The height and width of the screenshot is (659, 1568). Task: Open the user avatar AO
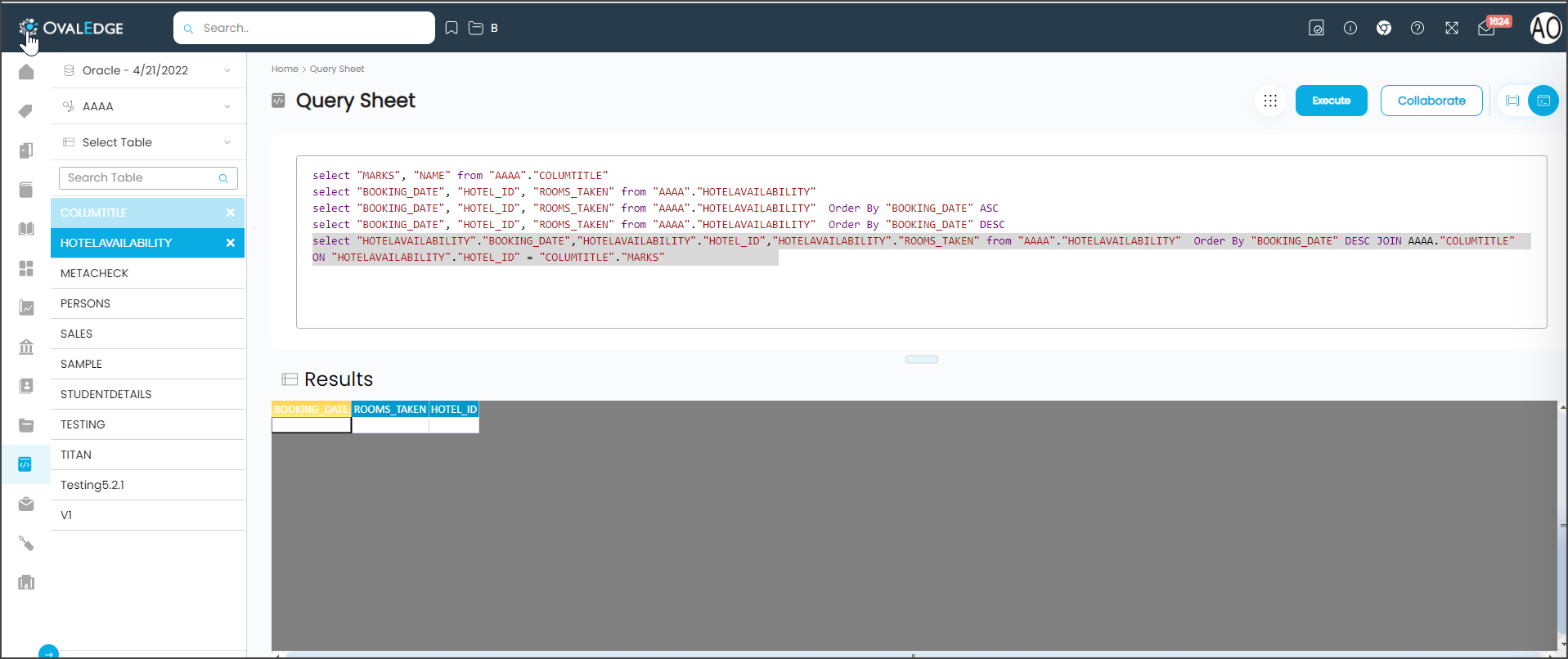[1546, 29]
